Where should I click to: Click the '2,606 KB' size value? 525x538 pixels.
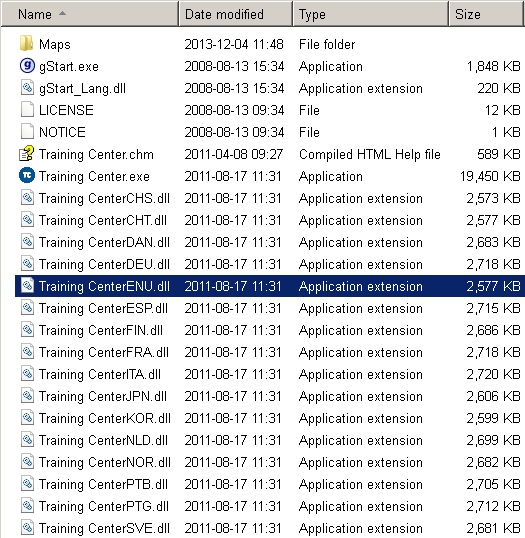point(494,396)
